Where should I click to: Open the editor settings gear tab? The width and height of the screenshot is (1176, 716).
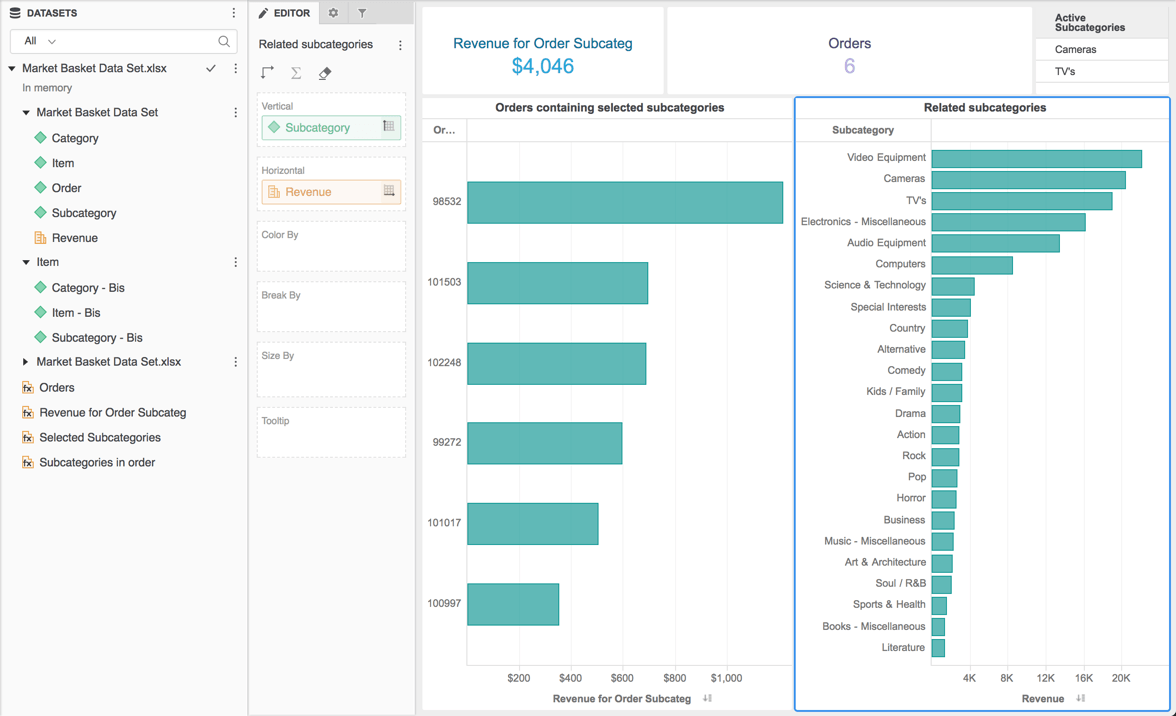[x=333, y=13]
